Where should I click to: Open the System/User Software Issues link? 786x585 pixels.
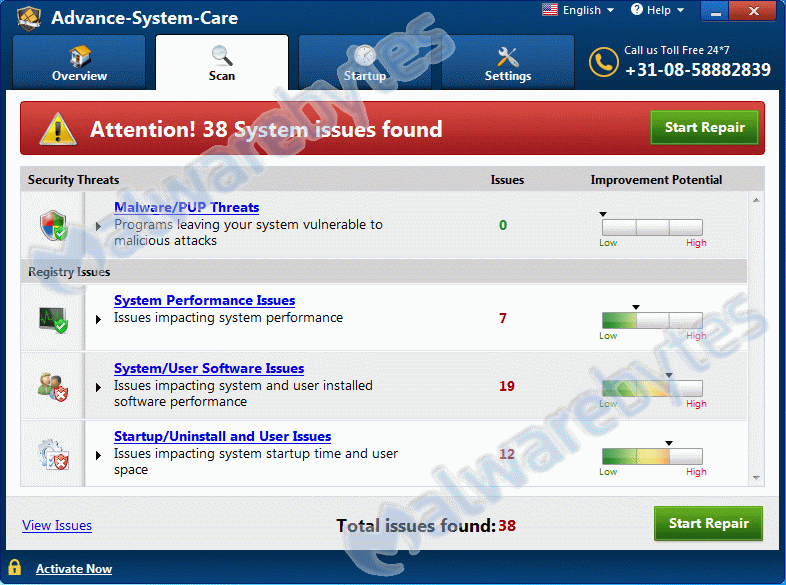pyautogui.click(x=209, y=368)
